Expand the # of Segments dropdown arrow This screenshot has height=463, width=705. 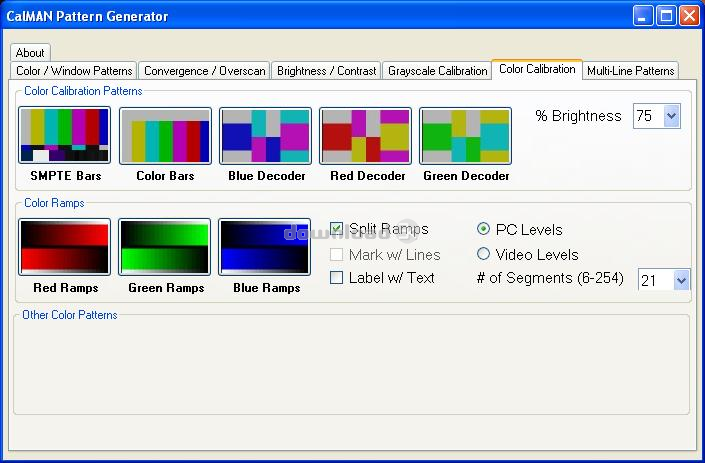coord(681,280)
